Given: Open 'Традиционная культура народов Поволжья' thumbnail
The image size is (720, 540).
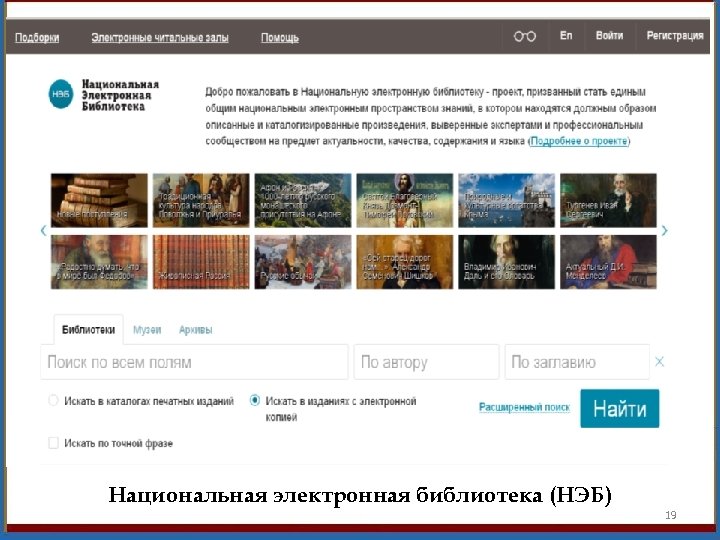Looking at the screenshot, I should pos(201,200).
